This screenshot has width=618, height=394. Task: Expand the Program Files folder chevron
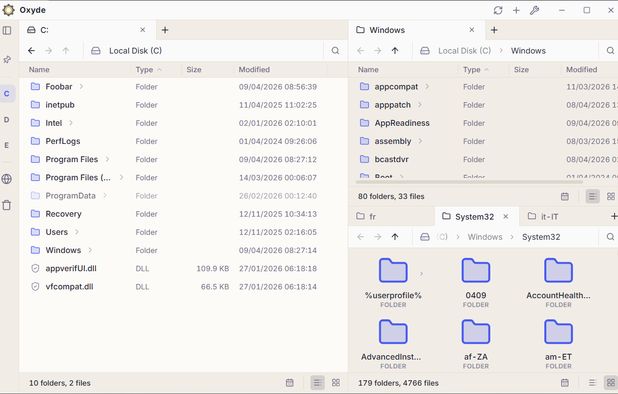pyautogui.click(x=107, y=159)
